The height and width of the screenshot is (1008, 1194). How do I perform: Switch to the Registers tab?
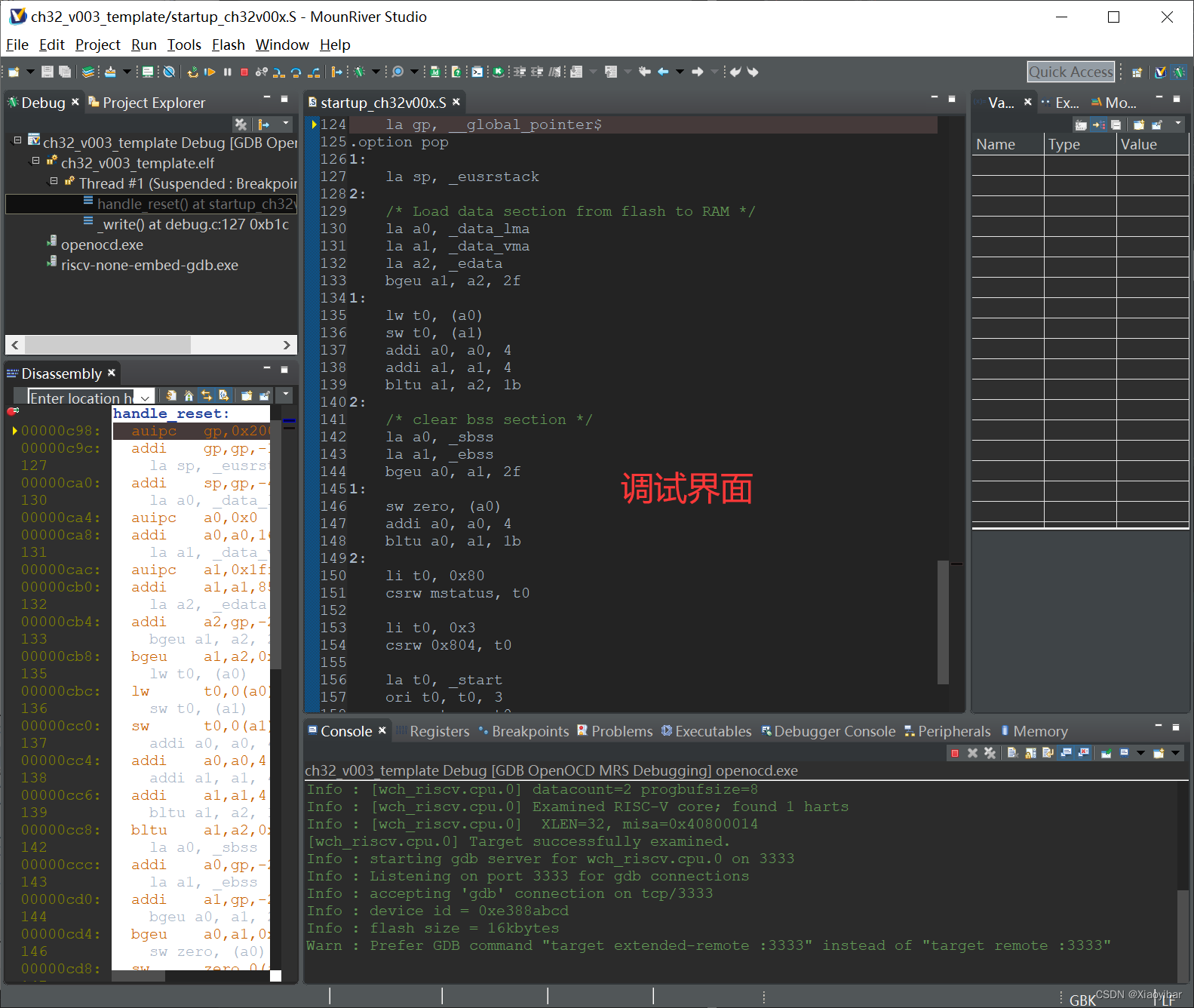(433, 731)
